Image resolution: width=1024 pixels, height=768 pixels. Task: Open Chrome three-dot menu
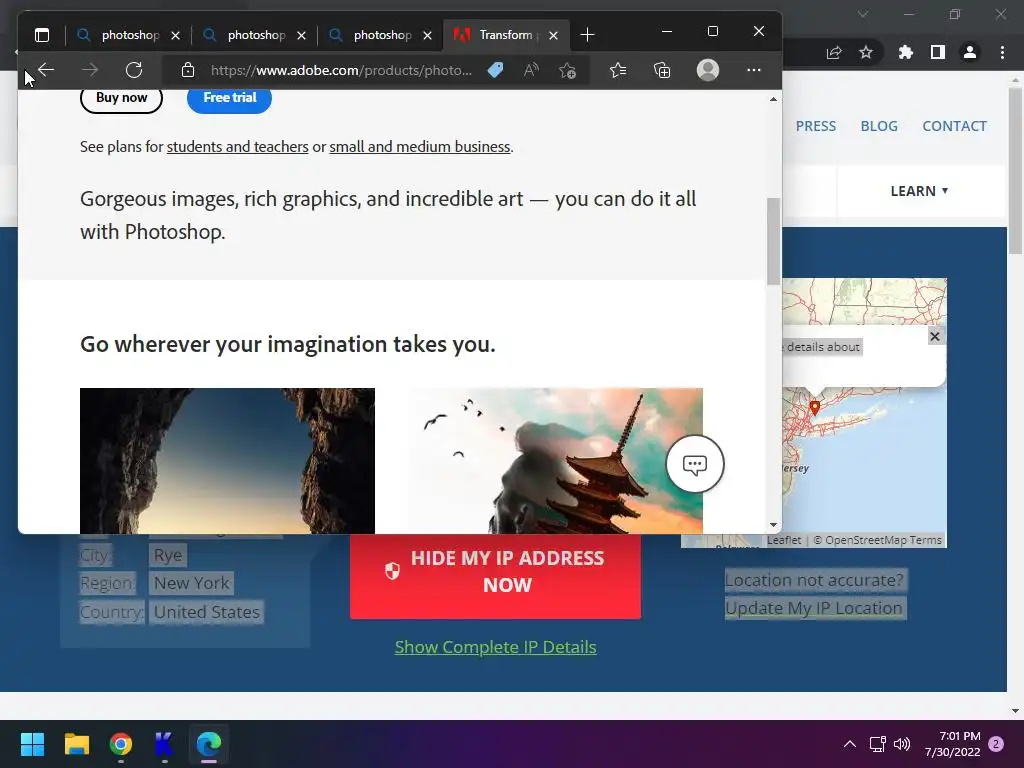click(x=1002, y=52)
